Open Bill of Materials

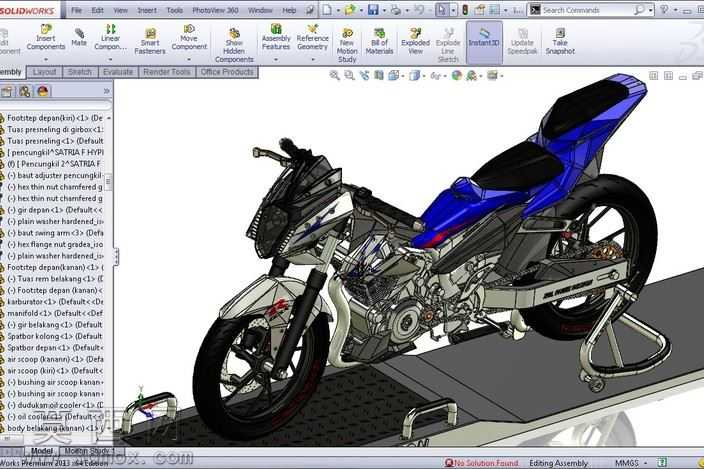[379, 41]
